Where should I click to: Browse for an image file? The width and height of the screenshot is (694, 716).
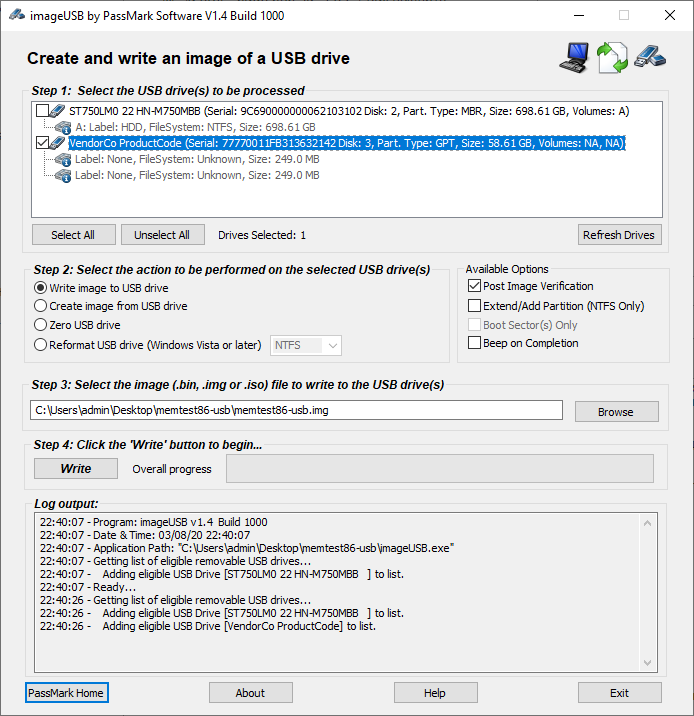point(616,411)
